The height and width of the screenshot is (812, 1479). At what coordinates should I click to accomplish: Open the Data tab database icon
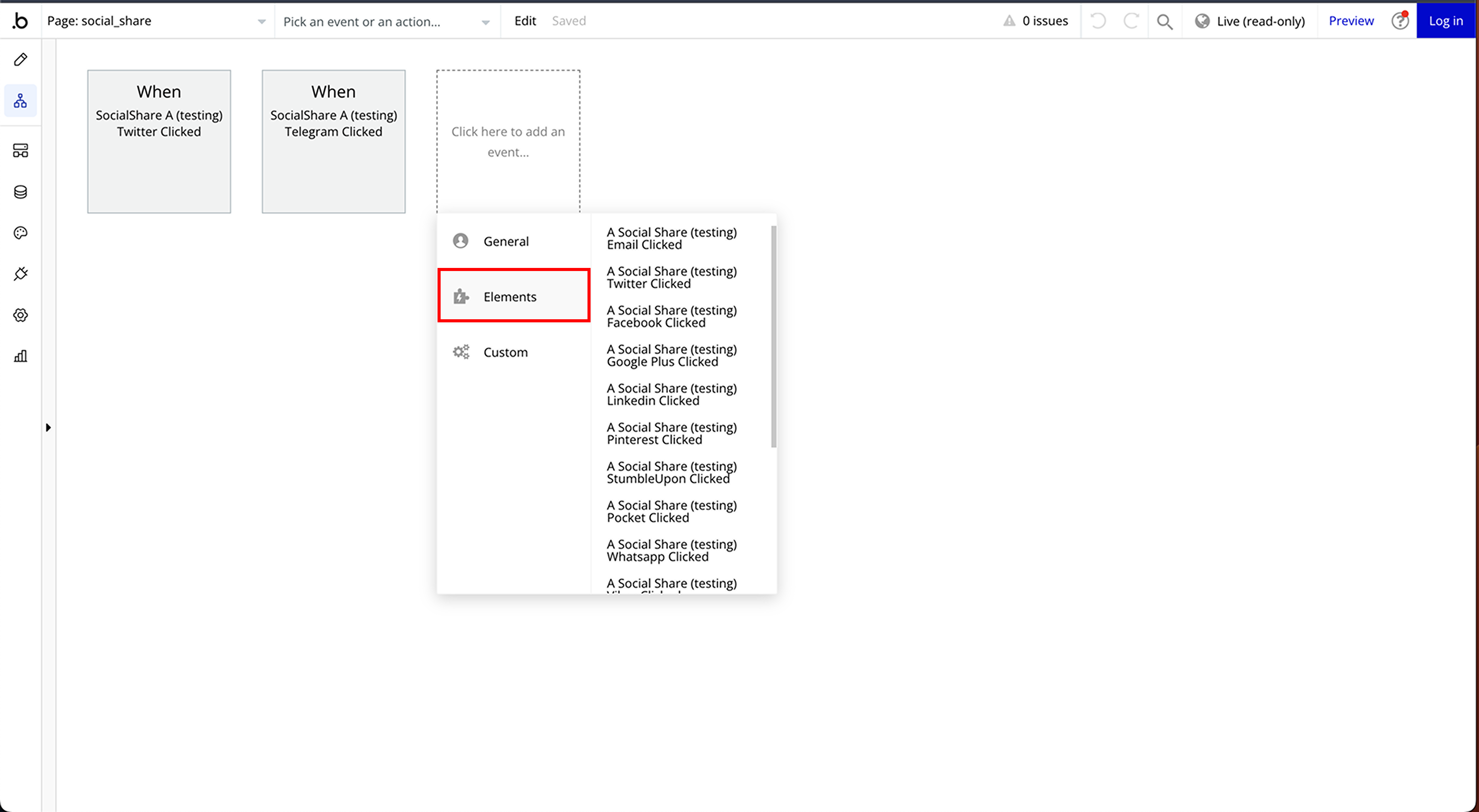coord(21,192)
